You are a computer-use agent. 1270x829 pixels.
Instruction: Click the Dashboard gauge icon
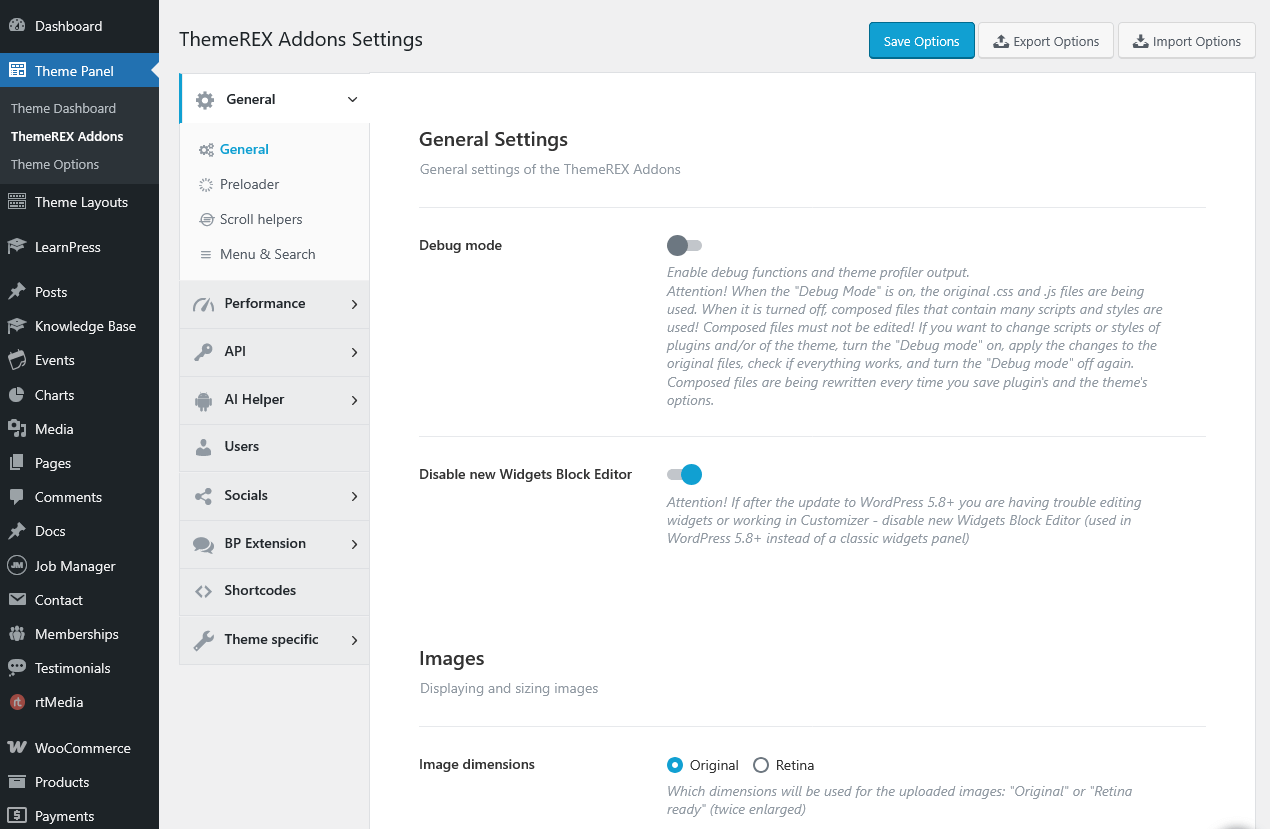click(x=17, y=26)
